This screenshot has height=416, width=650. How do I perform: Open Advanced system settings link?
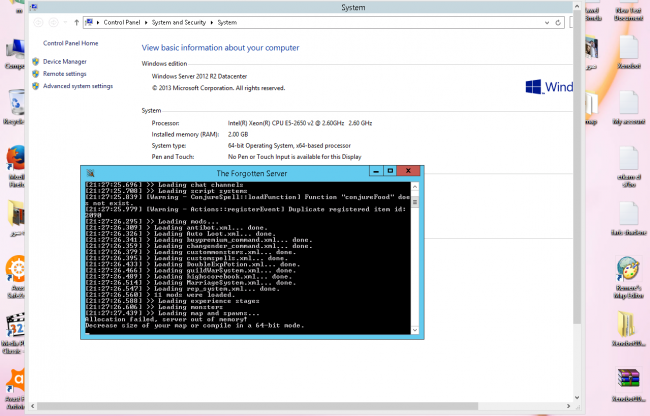coord(78,86)
